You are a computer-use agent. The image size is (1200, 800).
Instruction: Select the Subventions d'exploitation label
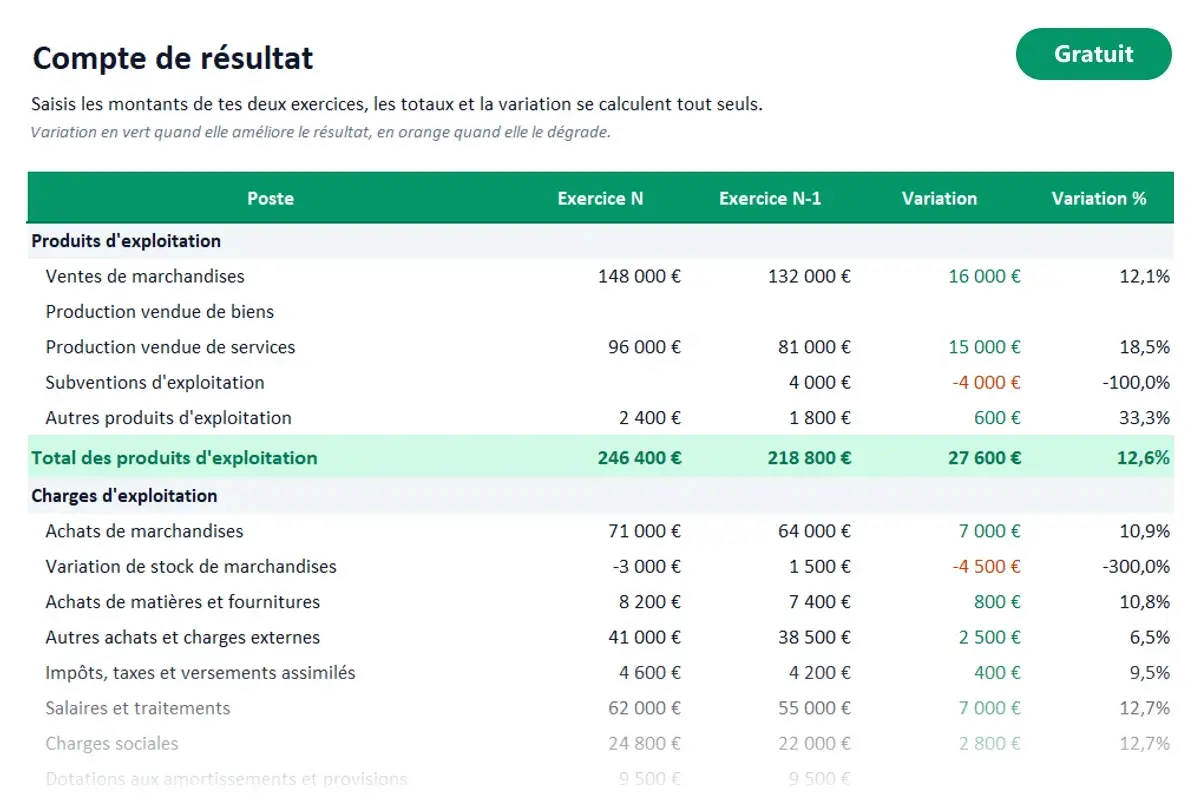pos(155,382)
